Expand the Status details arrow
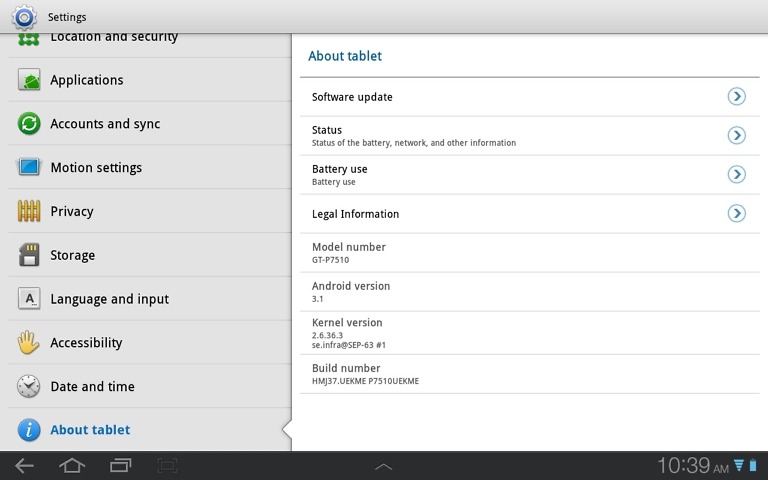This screenshot has width=768, height=480. click(736, 136)
